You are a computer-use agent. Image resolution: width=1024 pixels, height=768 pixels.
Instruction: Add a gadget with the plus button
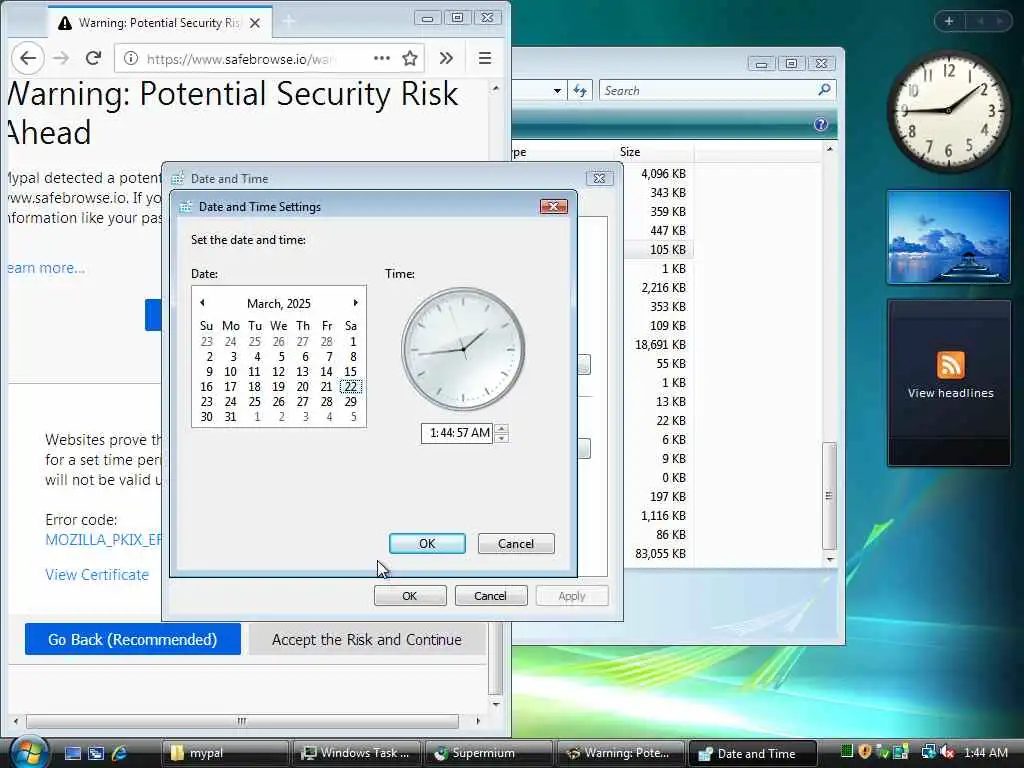[949, 21]
